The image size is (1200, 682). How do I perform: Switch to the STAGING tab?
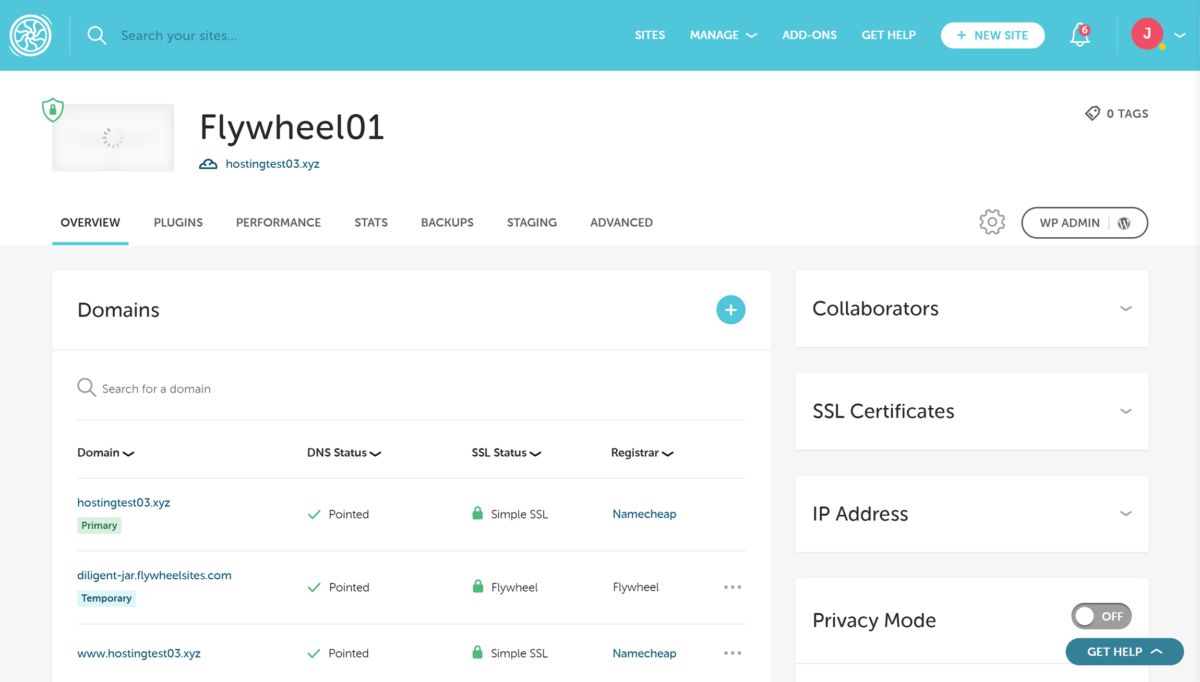[x=531, y=222]
